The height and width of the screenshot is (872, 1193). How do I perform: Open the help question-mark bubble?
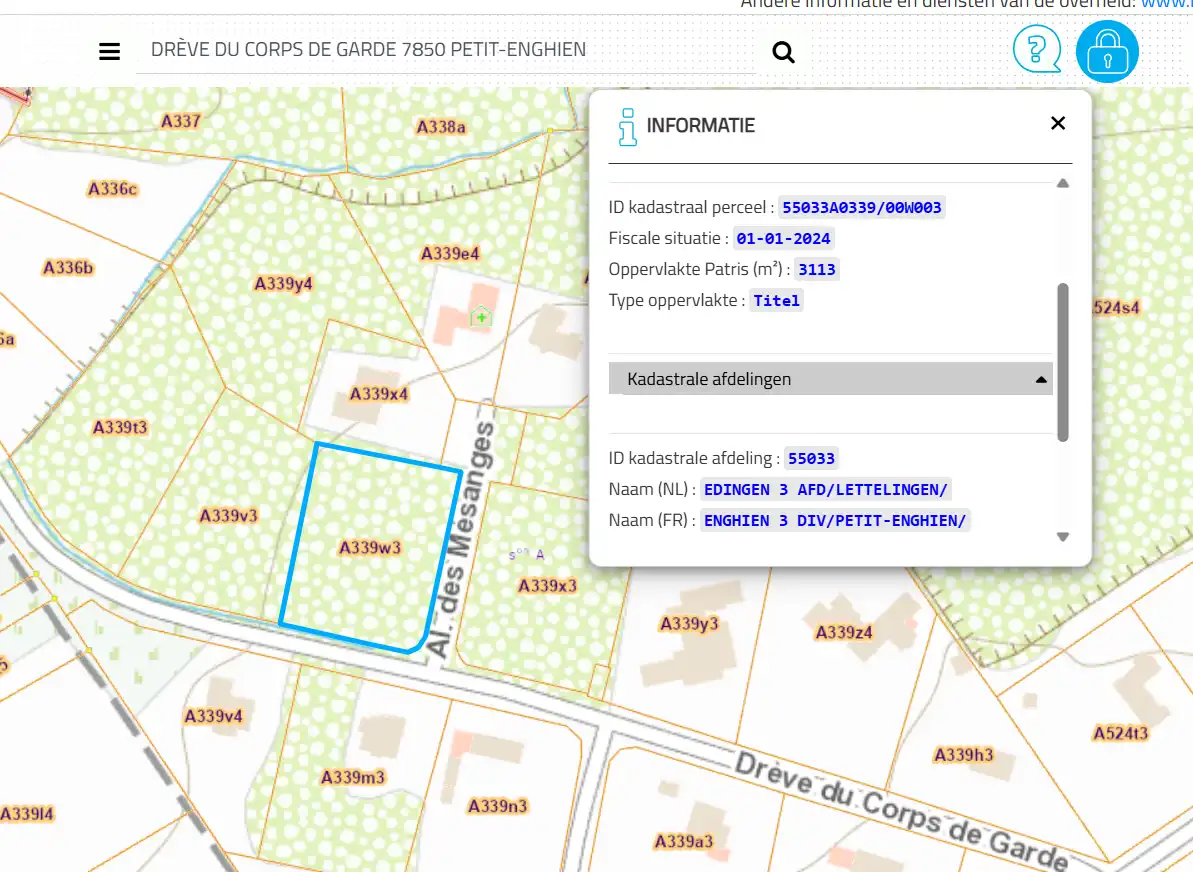[1036, 48]
